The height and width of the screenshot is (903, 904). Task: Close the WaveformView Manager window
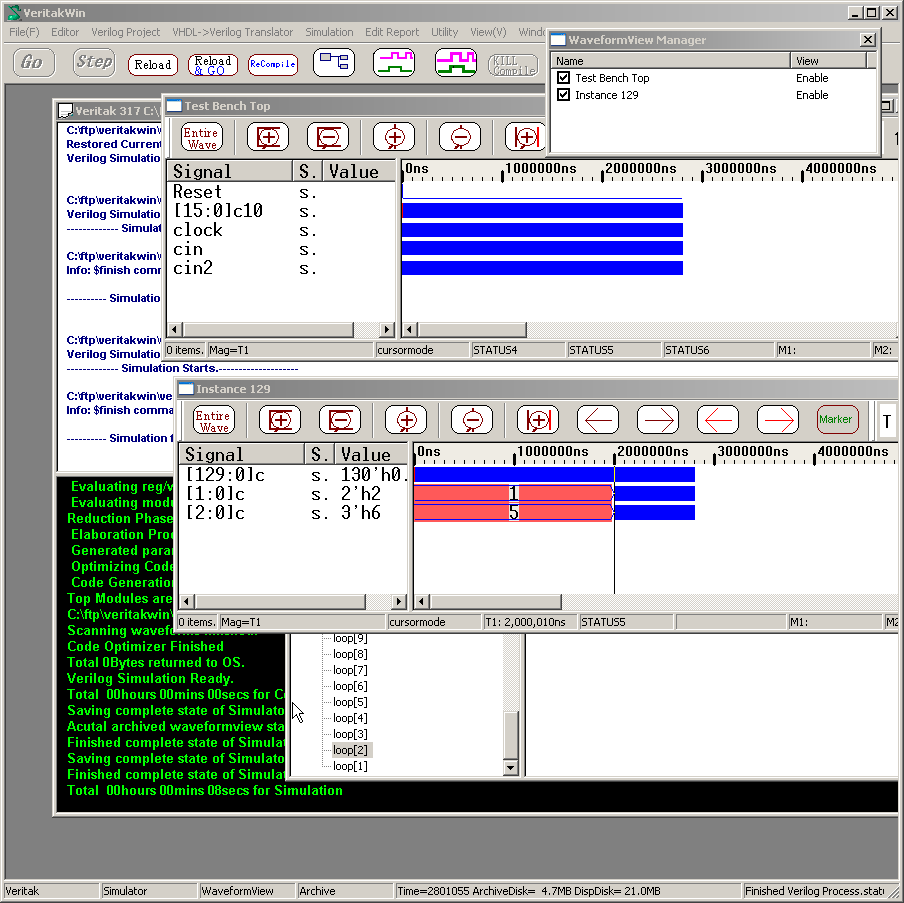coord(868,40)
